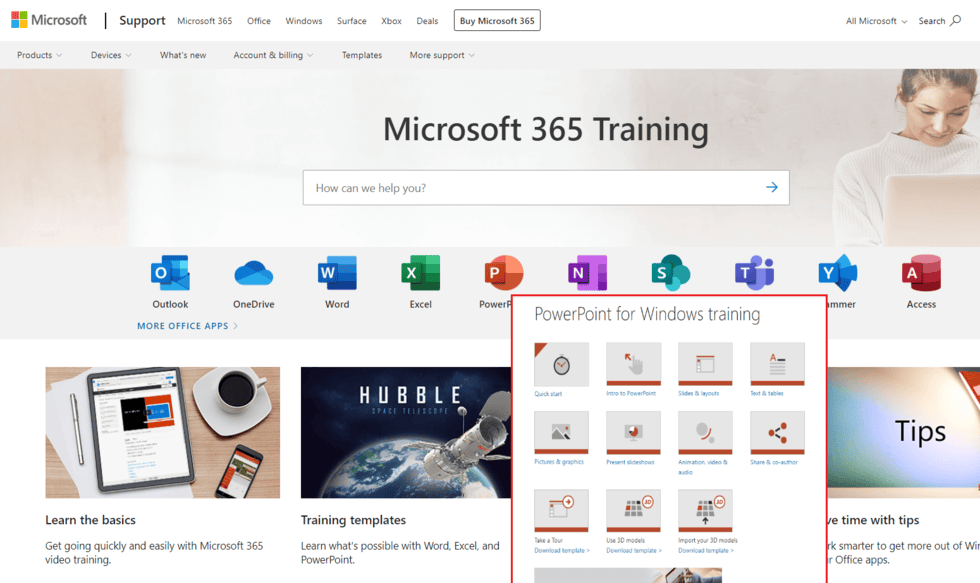
Task: Open the Templates menu item
Action: point(362,55)
